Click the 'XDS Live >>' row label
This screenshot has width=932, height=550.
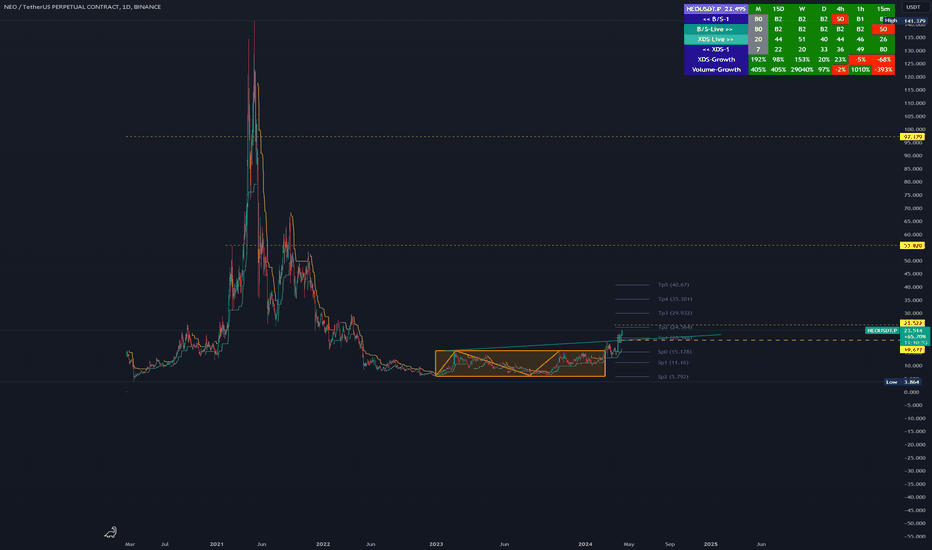click(716, 39)
